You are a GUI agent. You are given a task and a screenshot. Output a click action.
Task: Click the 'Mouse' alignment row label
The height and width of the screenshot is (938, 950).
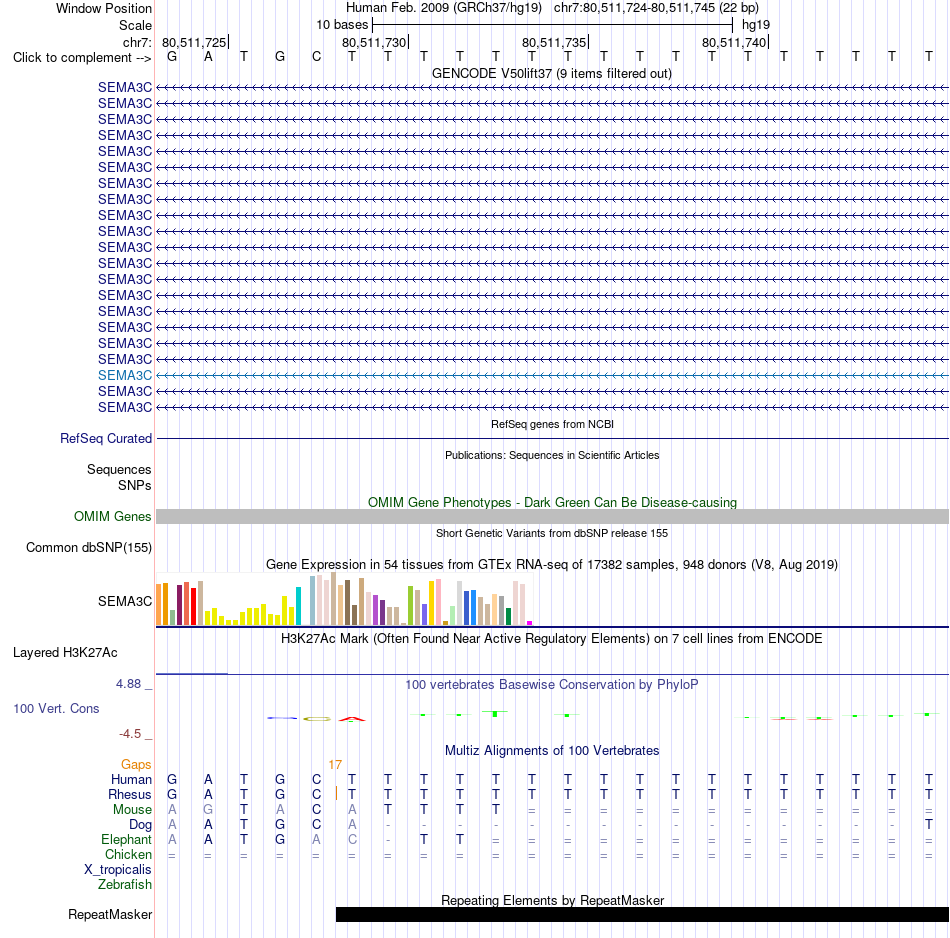(132, 810)
